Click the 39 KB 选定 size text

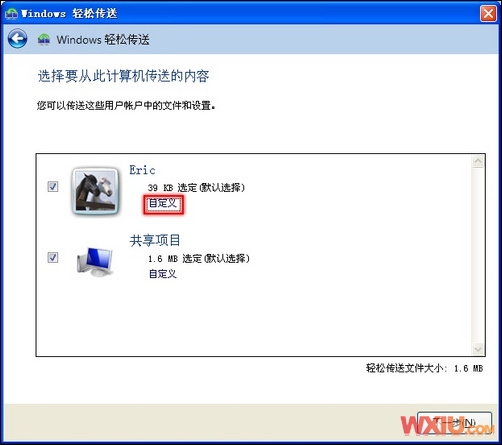(x=196, y=188)
